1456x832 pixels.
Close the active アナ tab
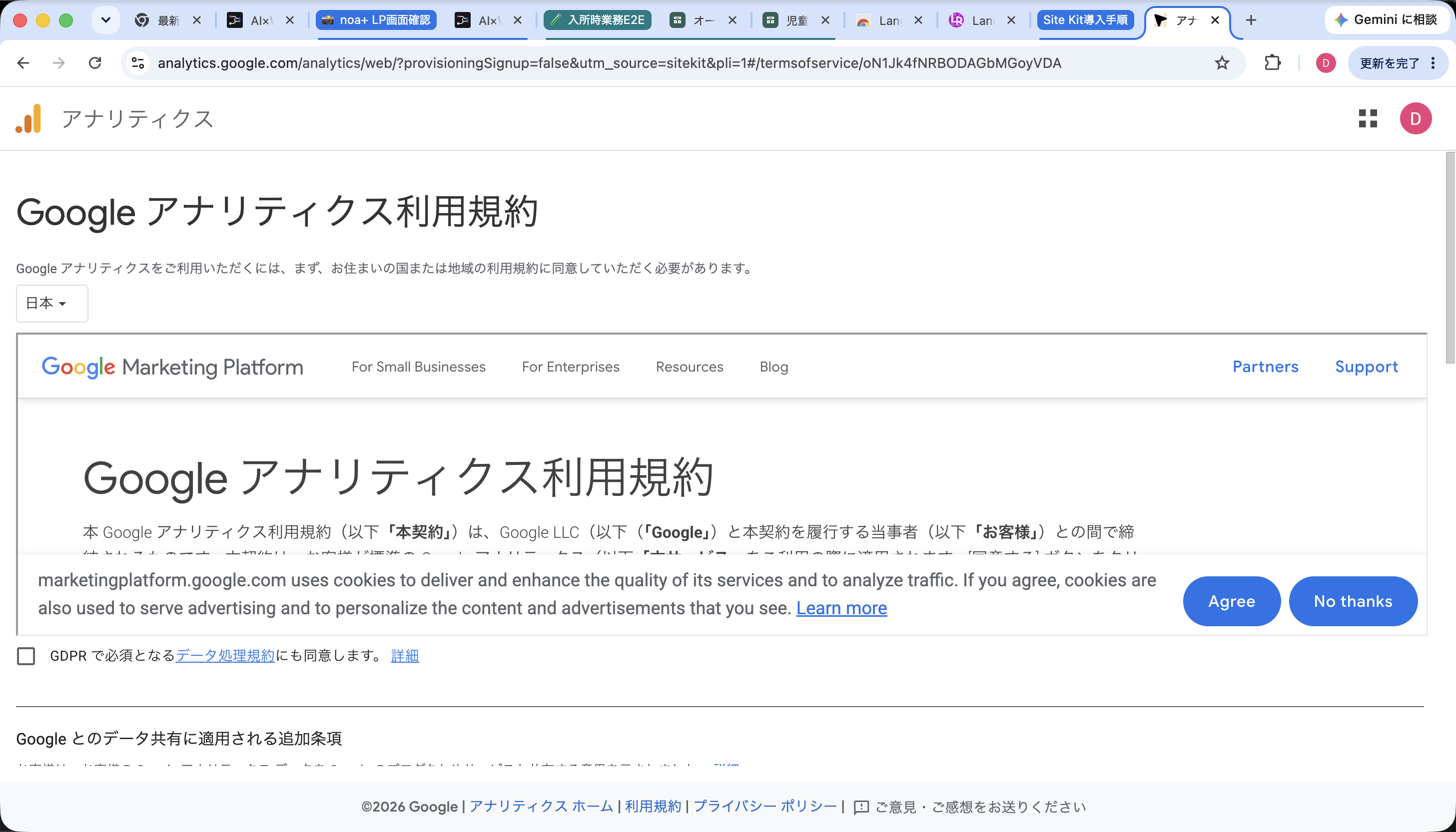click(1215, 20)
